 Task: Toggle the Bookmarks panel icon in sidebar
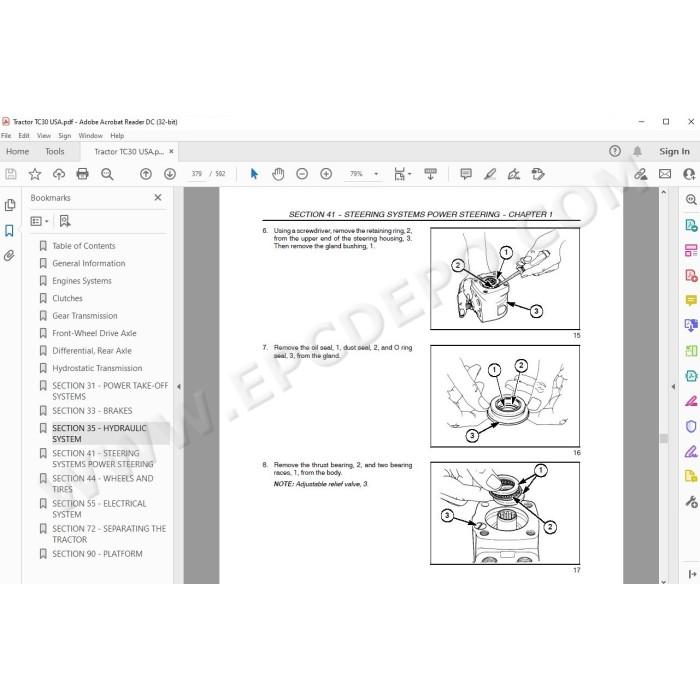[x=9, y=230]
